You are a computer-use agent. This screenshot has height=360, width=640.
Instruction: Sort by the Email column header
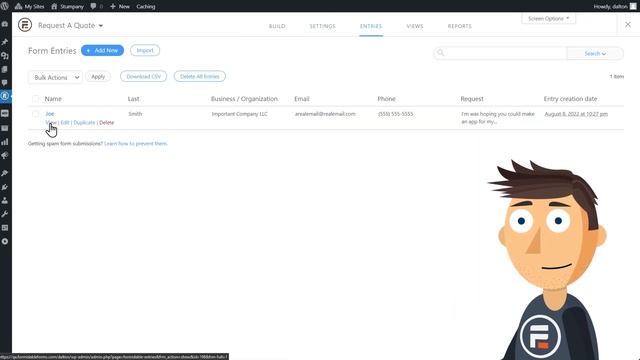tap(302, 99)
